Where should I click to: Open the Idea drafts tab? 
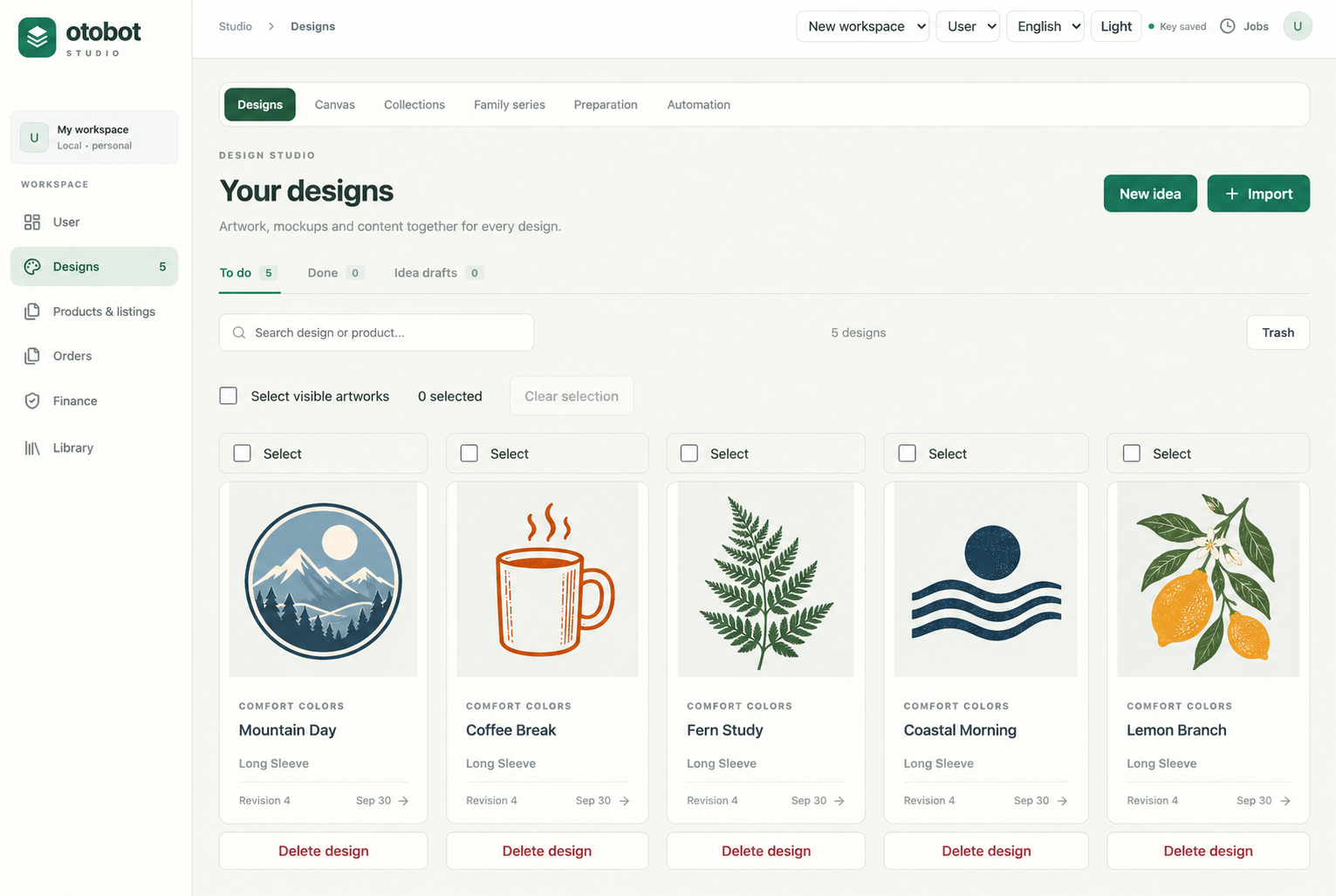click(438, 273)
